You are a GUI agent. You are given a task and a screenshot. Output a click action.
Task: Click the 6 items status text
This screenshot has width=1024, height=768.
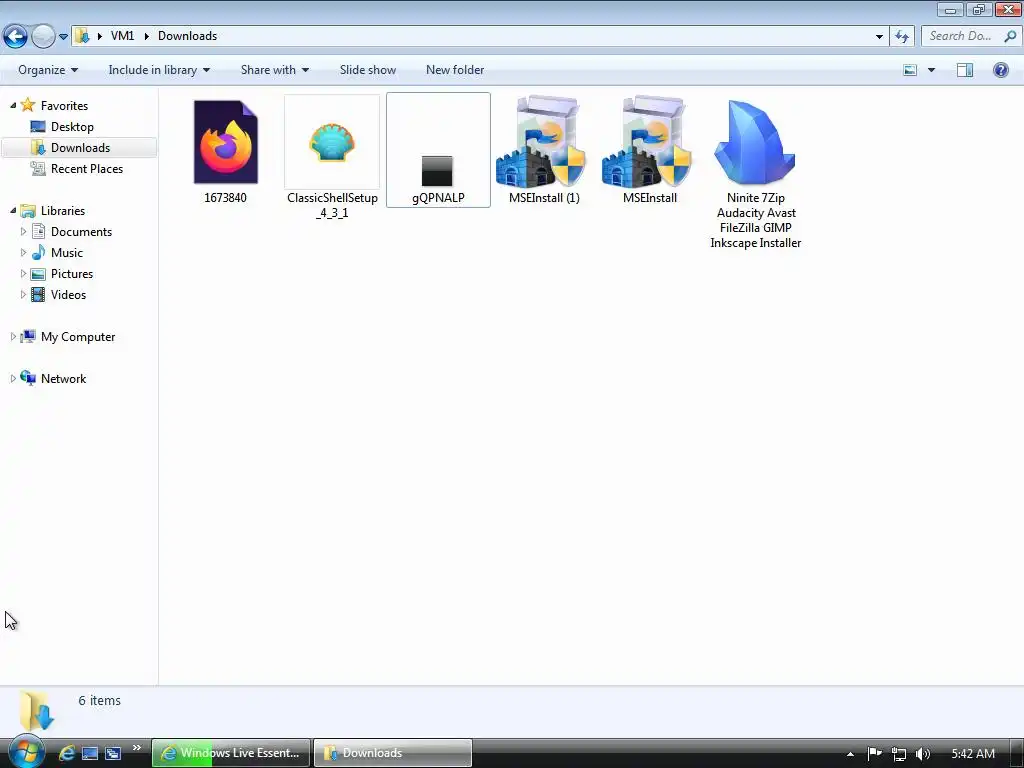coord(99,700)
